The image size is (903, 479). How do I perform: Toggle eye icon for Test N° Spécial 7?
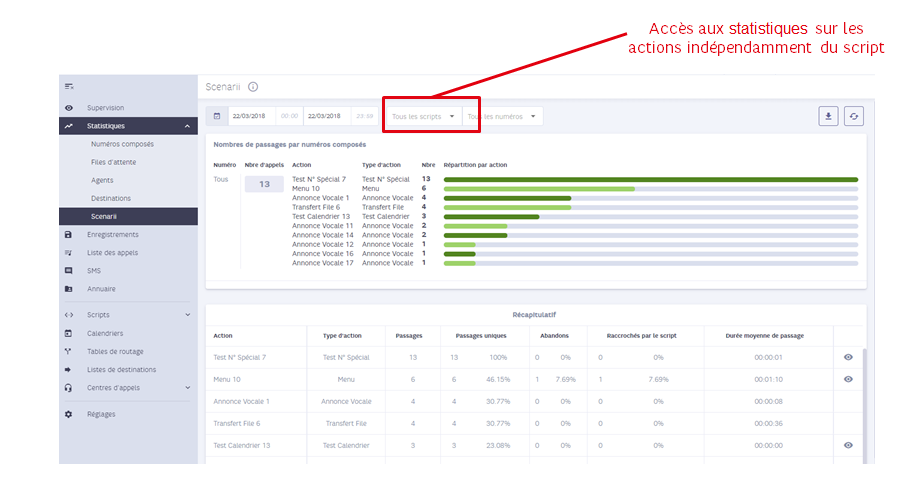[848, 358]
